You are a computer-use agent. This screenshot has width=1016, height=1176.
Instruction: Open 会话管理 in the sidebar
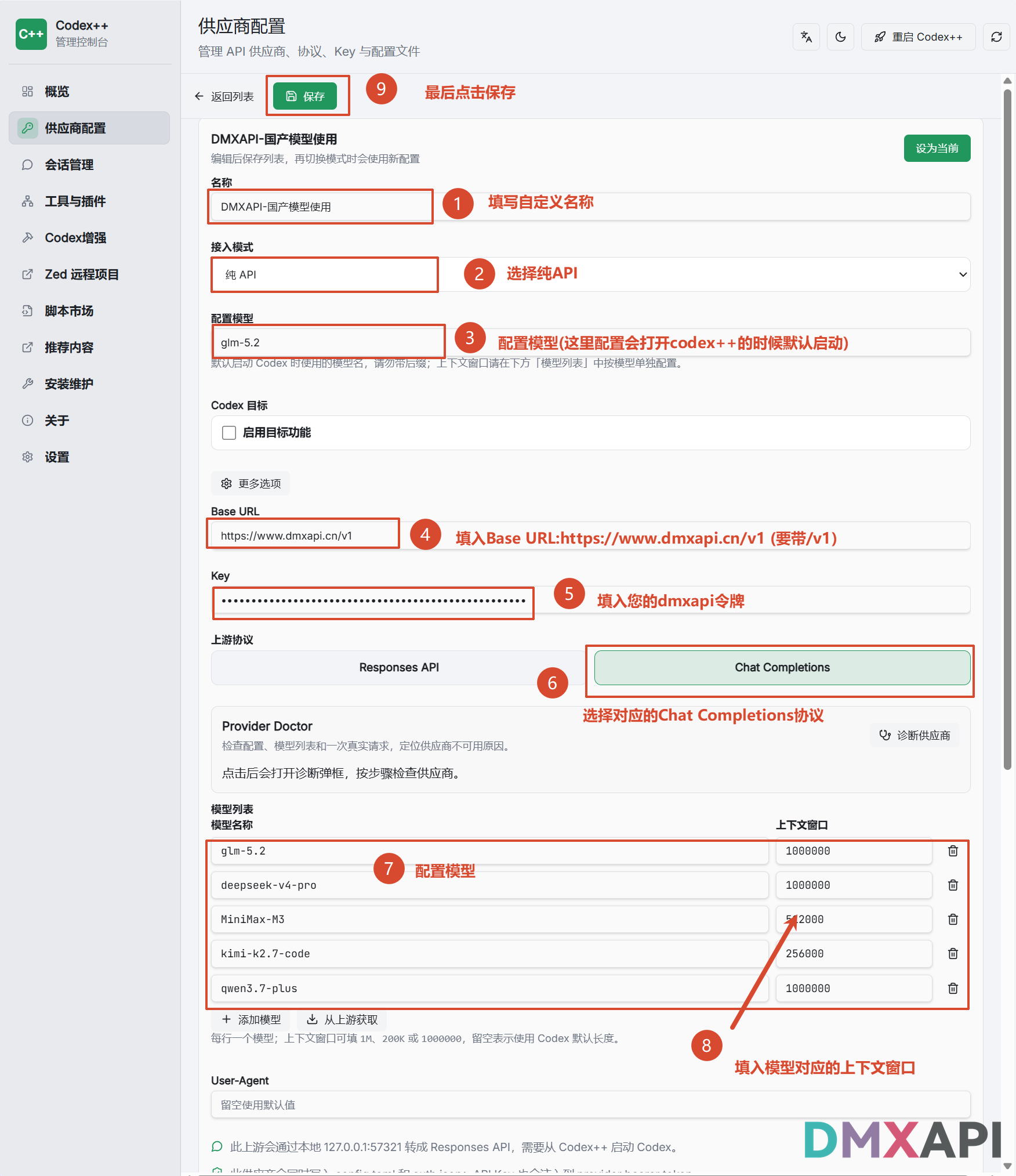click(x=89, y=165)
